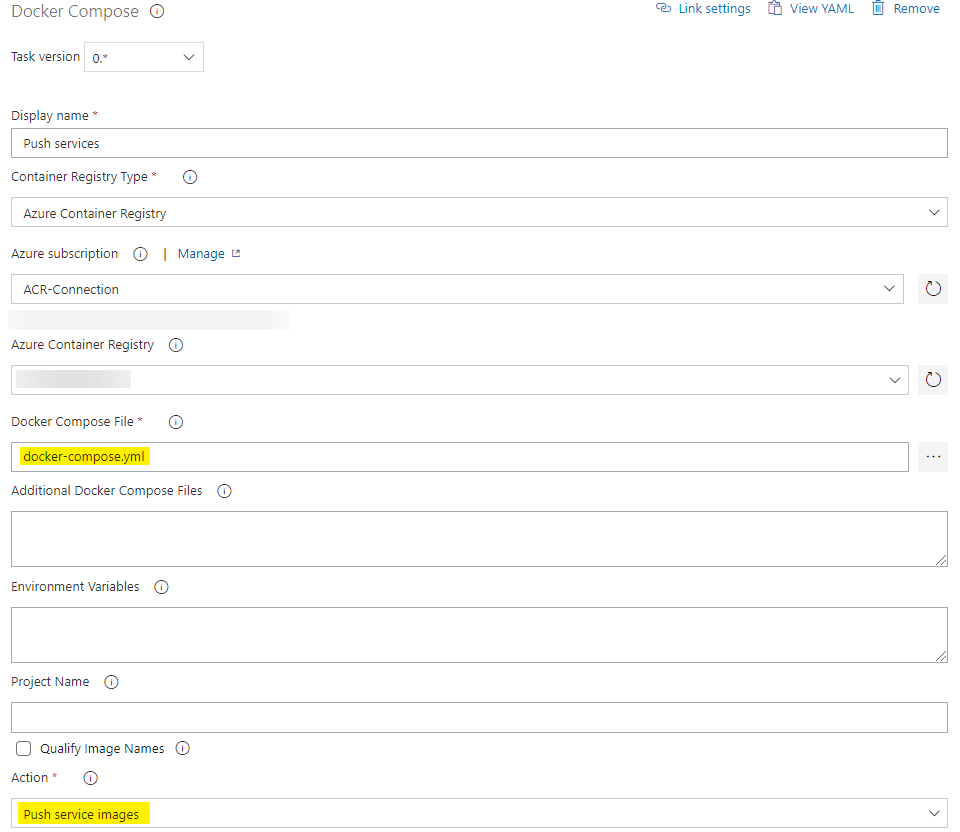The image size is (960, 832).
Task: Click the Docker Compose File label
Action: [x=72, y=422]
